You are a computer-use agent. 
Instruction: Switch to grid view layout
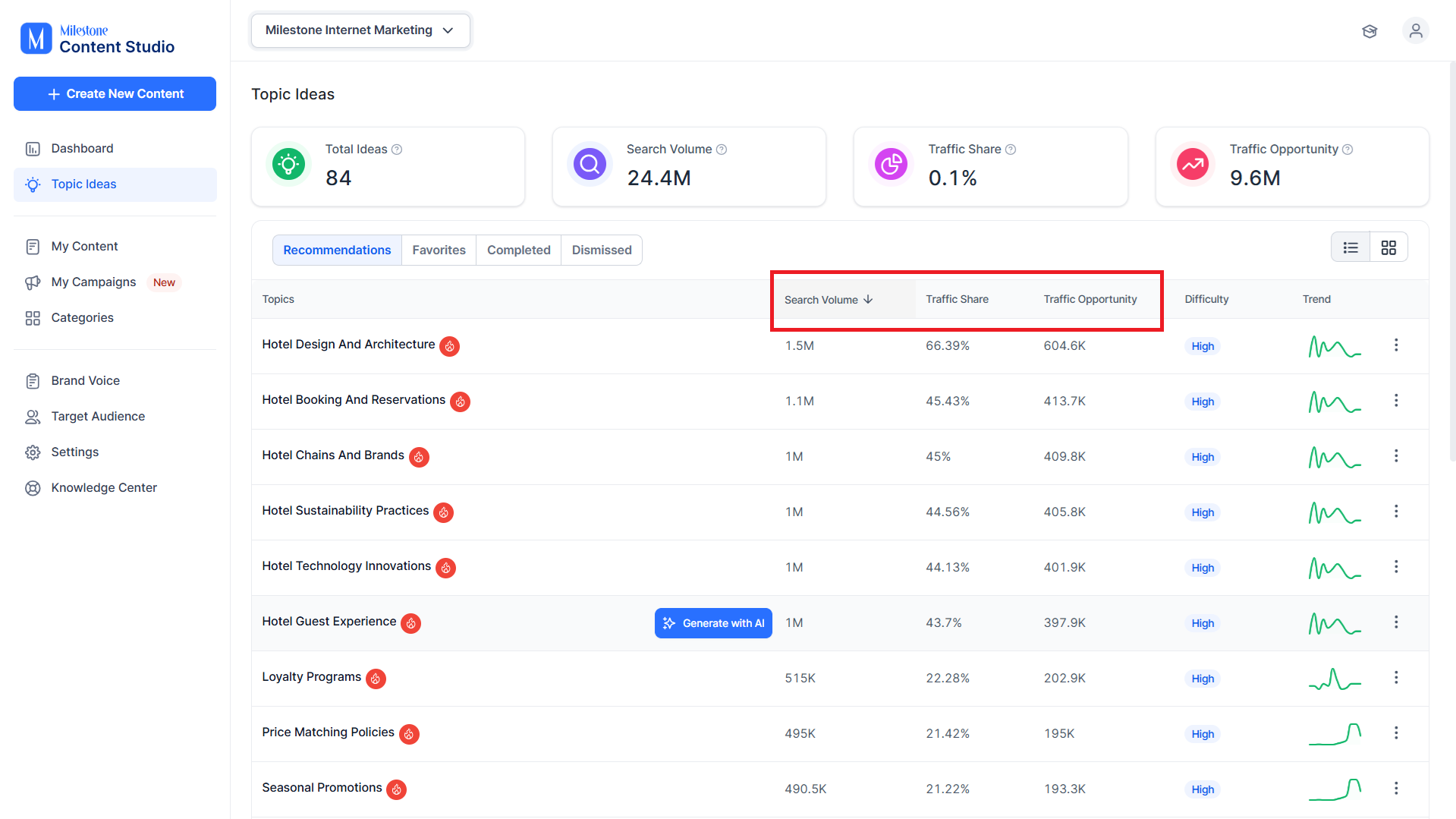pos(1388,247)
